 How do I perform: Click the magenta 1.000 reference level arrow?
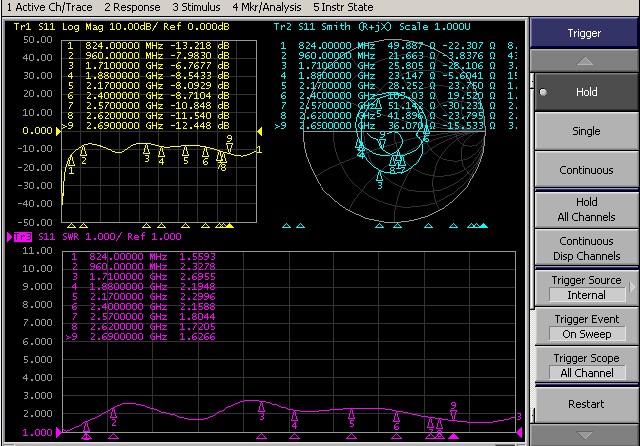point(58,432)
